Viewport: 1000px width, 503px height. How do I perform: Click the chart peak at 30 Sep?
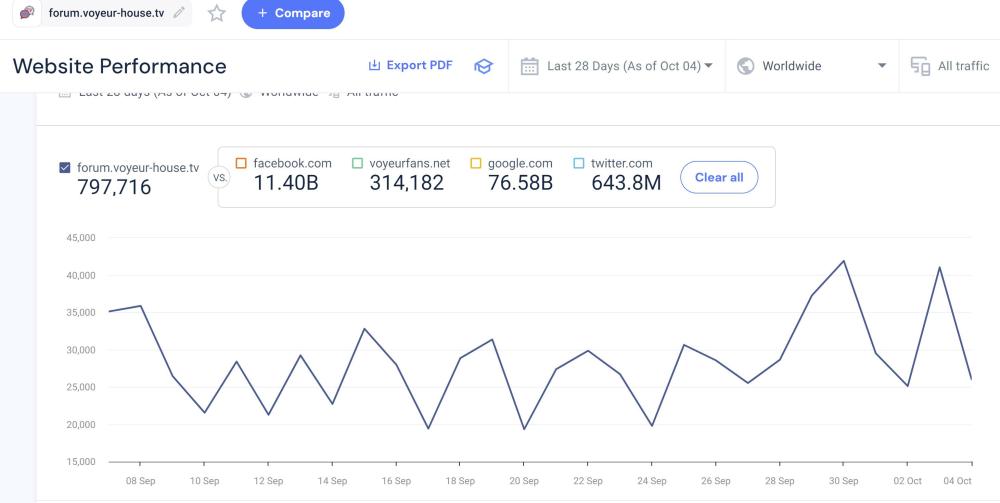pyautogui.click(x=844, y=261)
